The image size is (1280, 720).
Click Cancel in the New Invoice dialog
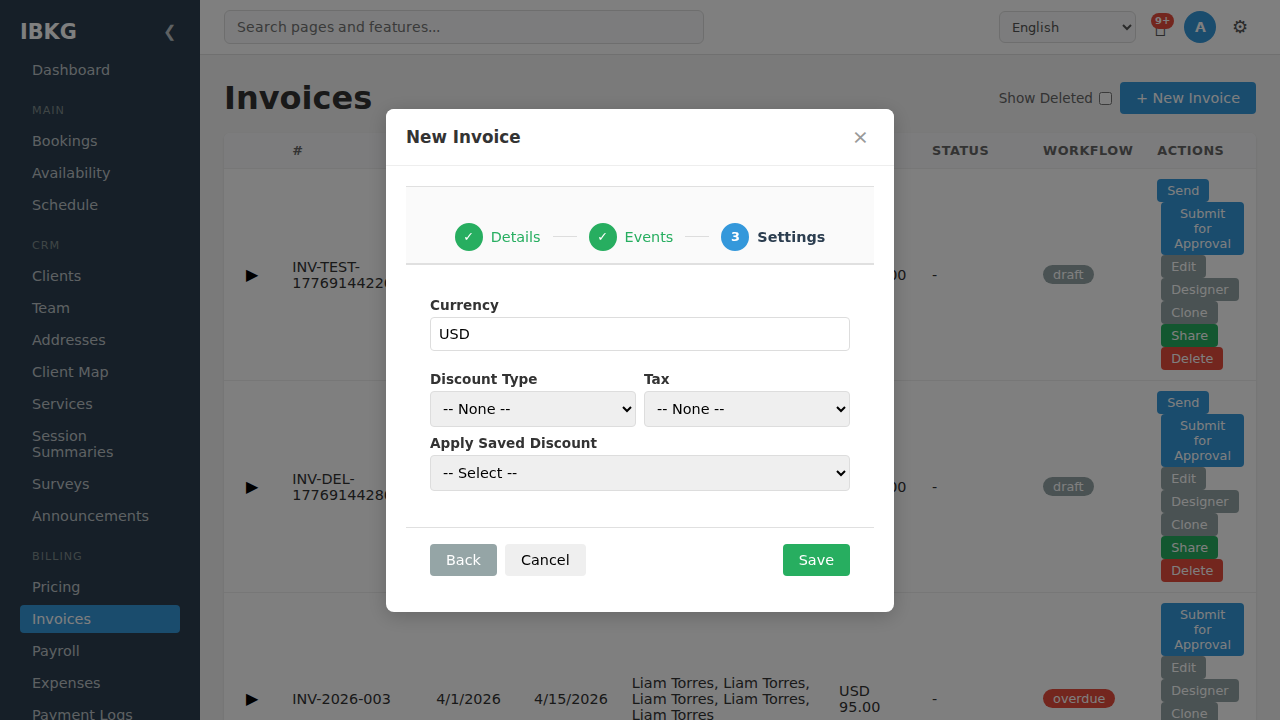(x=545, y=560)
